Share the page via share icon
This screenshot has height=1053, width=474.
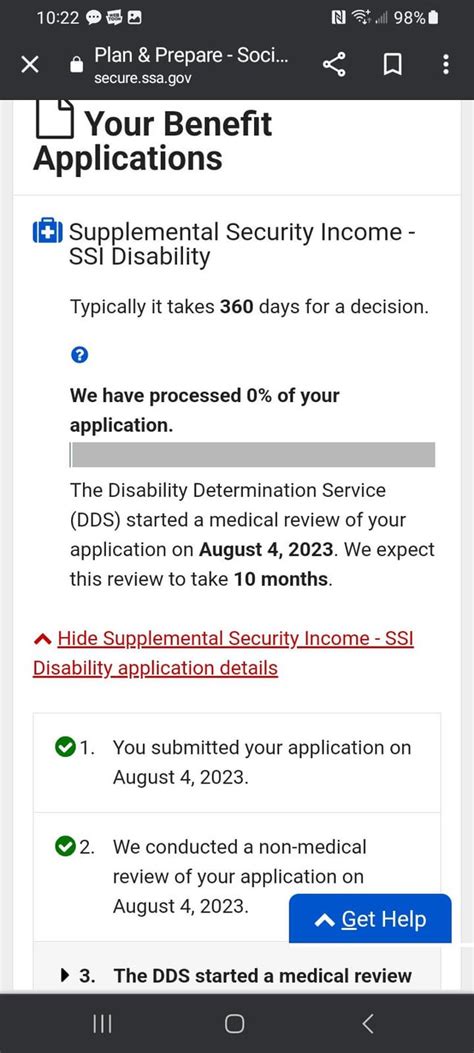click(x=334, y=64)
